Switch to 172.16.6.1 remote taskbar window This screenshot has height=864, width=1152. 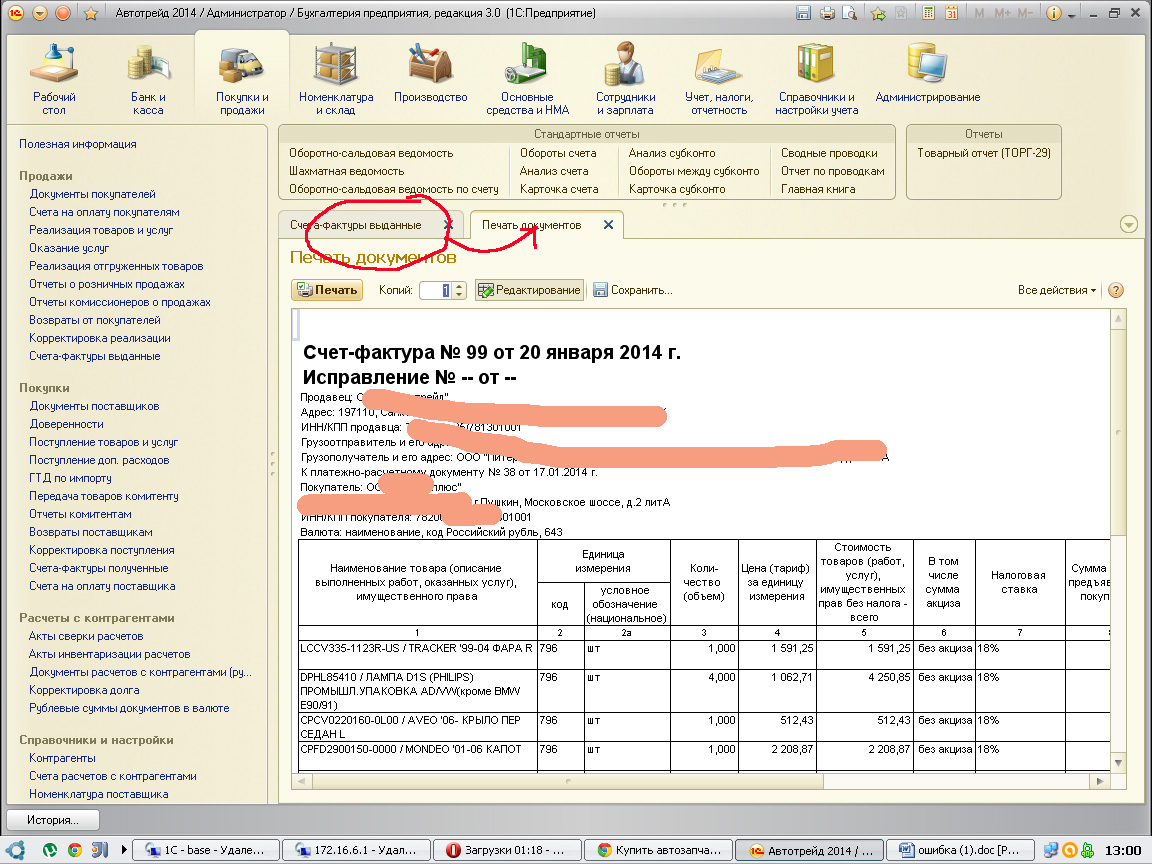click(x=357, y=850)
